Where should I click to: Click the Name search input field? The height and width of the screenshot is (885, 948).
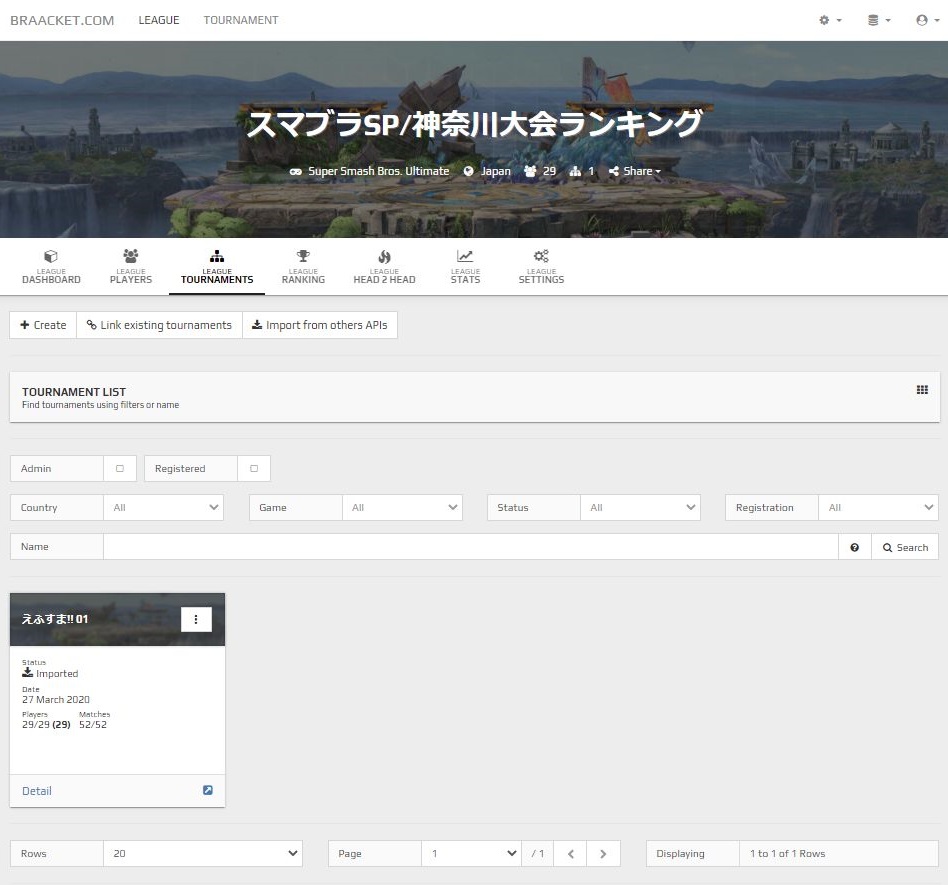[x=470, y=547]
